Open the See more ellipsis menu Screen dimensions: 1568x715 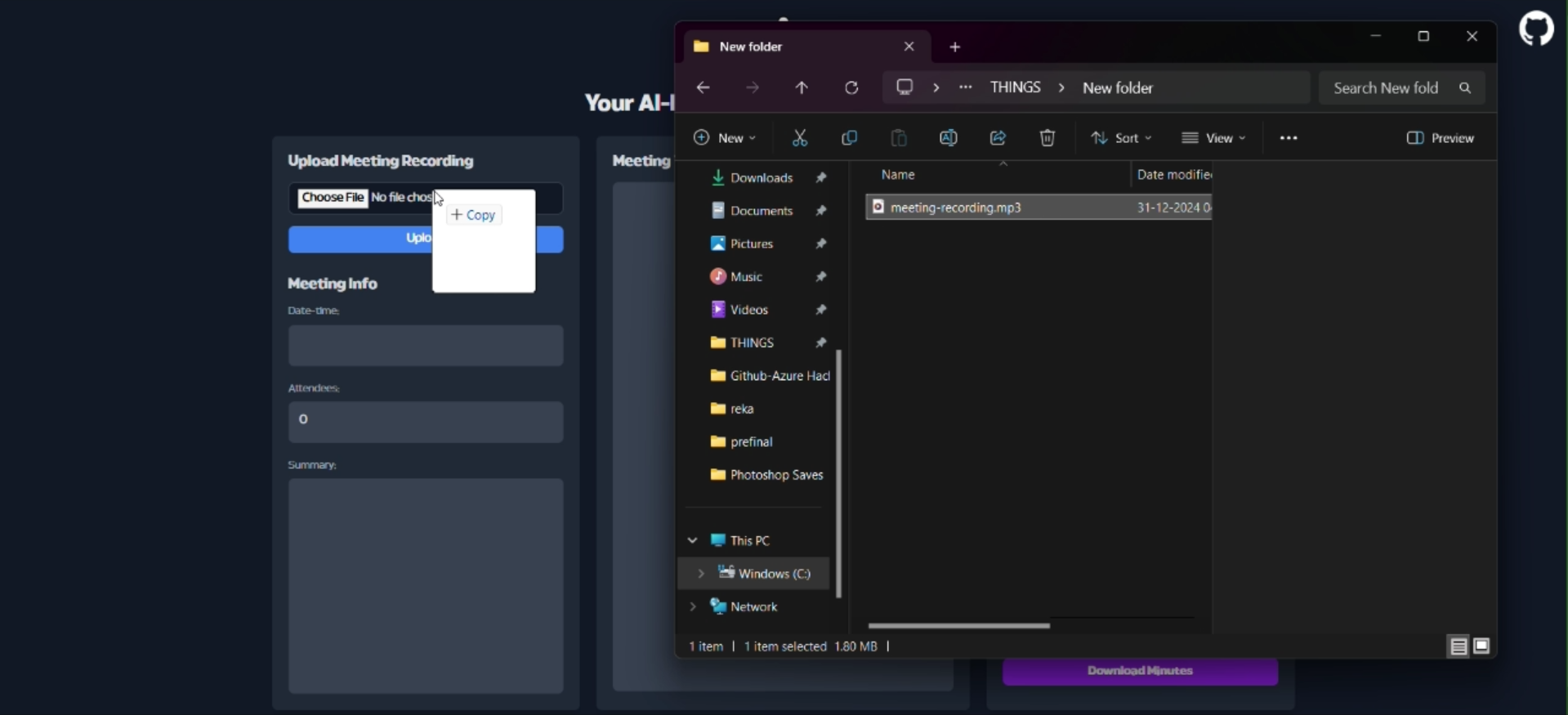pyautogui.click(x=1289, y=138)
